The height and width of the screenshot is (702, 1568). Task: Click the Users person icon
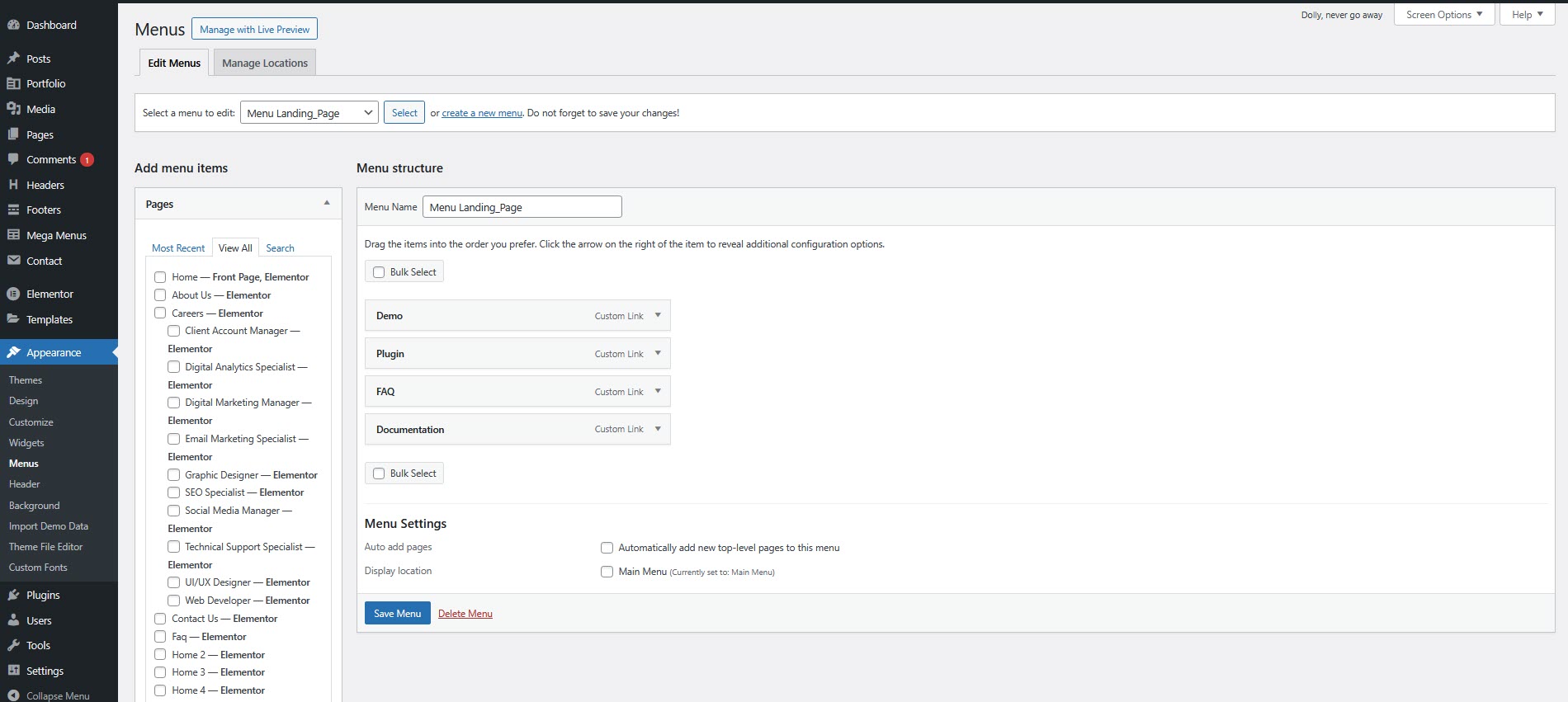[x=13, y=620]
